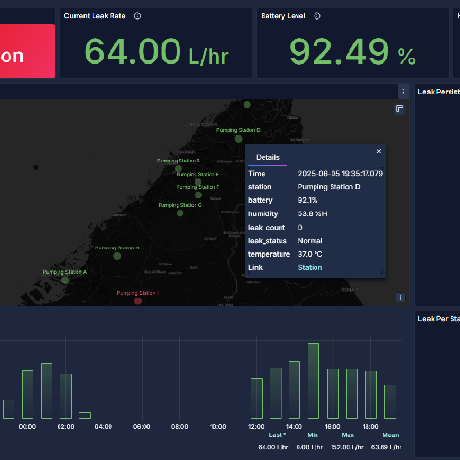Click humidity value in Details popup
The height and width of the screenshot is (460, 460).
point(312,214)
